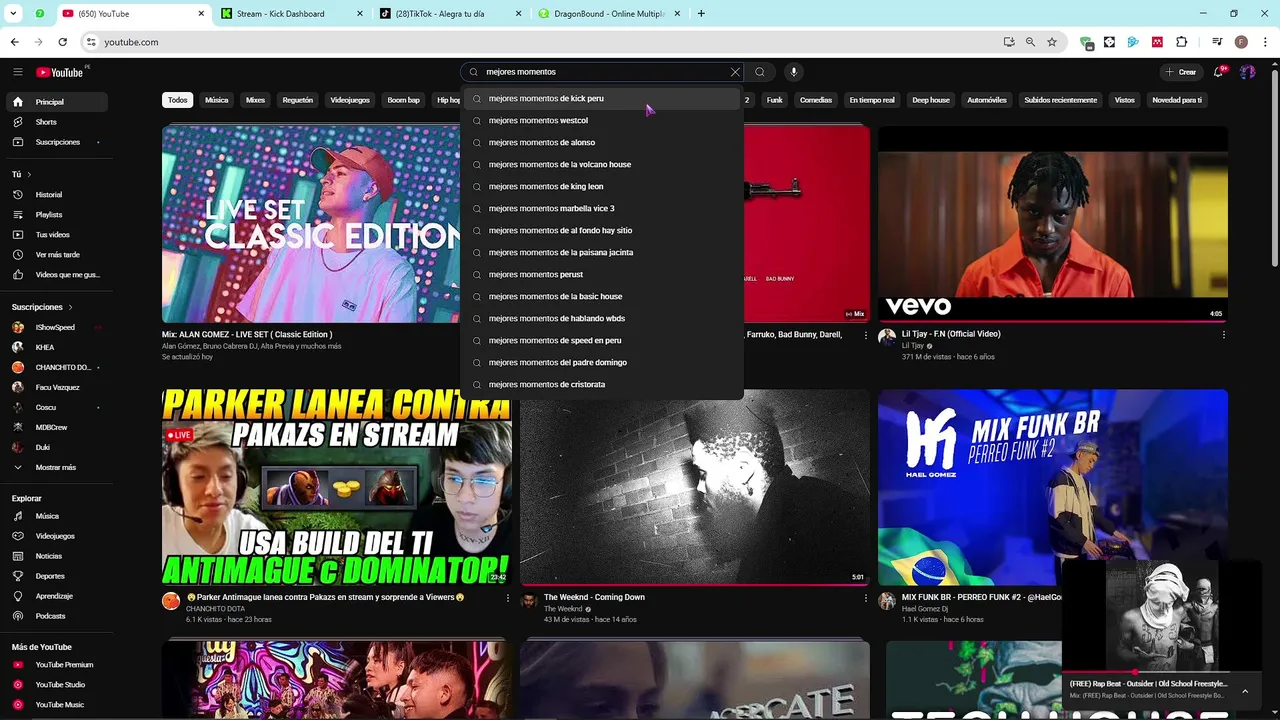Open options for Lil Tjay F.N video
This screenshot has width=1280, height=720.
(x=1223, y=335)
